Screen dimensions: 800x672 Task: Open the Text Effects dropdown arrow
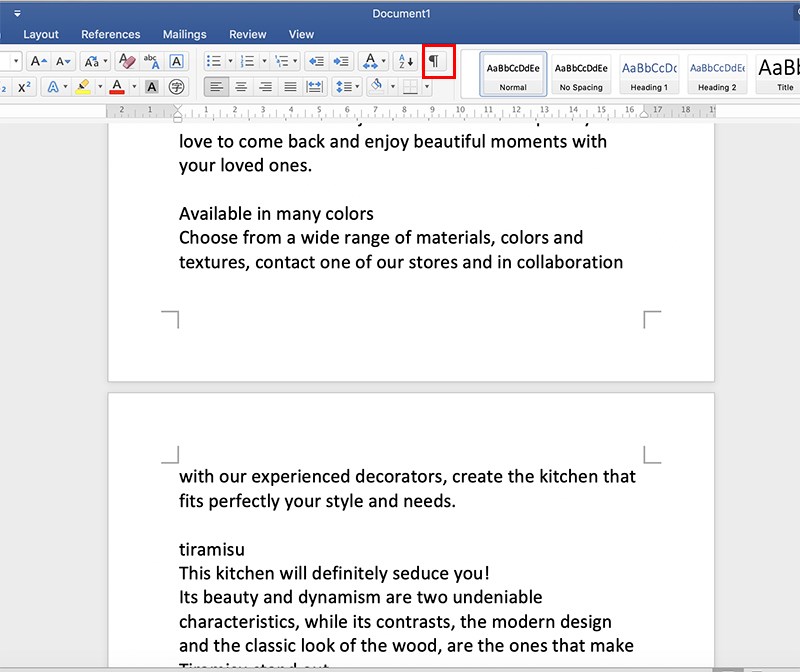[x=65, y=87]
